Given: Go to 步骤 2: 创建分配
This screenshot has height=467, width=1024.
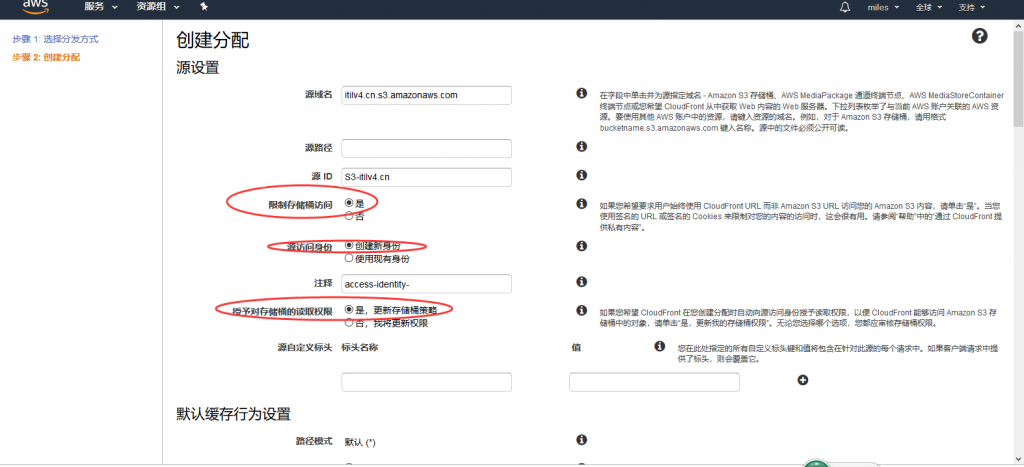Looking at the screenshot, I should [x=46, y=57].
